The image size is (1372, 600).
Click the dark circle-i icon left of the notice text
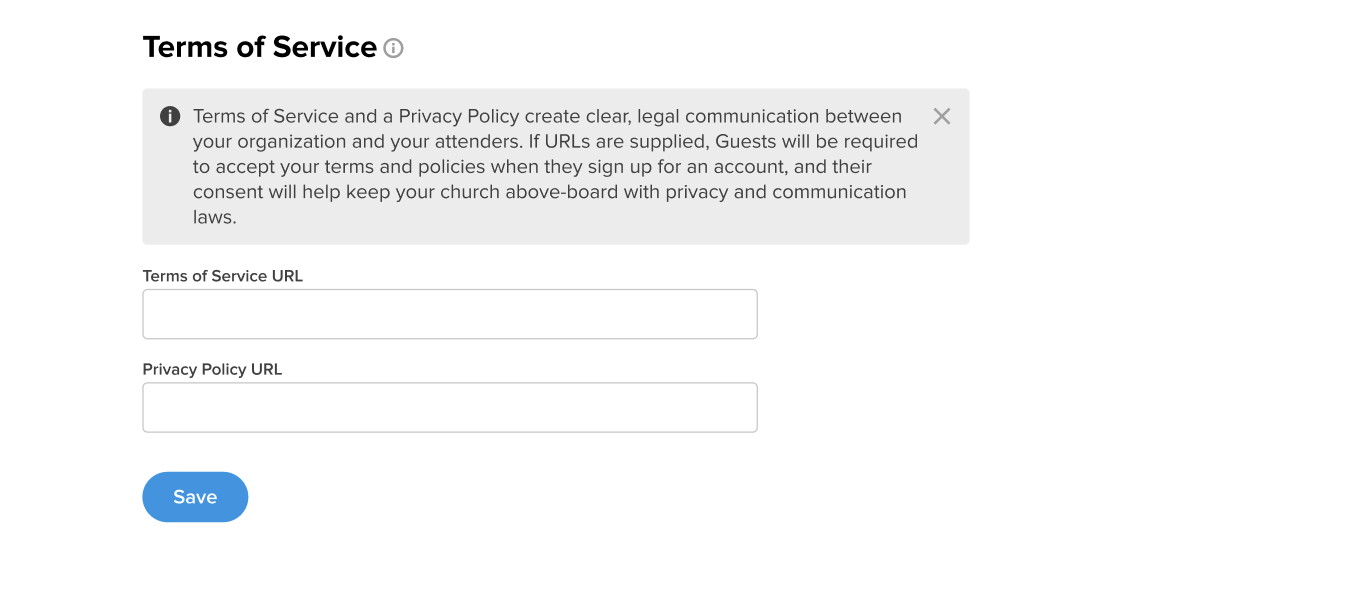170,116
